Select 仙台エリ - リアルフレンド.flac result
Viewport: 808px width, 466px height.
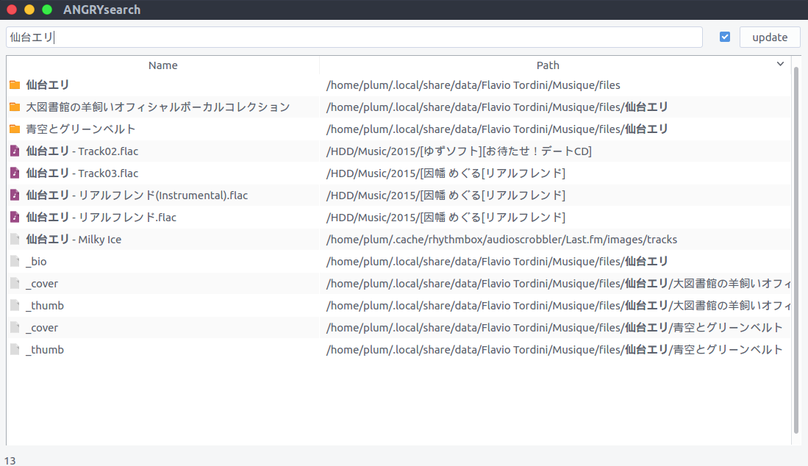click(100, 217)
